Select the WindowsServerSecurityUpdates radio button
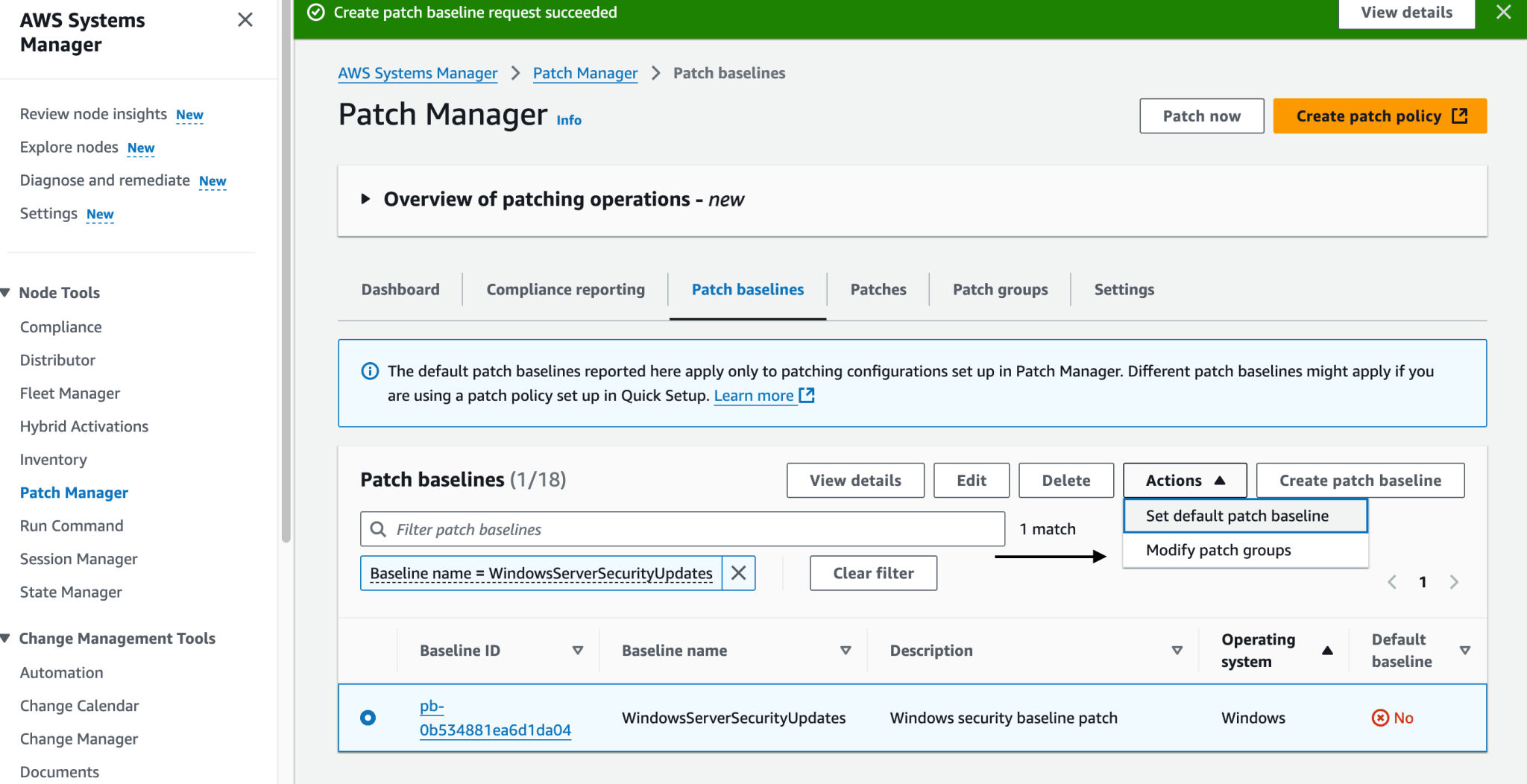 click(367, 718)
